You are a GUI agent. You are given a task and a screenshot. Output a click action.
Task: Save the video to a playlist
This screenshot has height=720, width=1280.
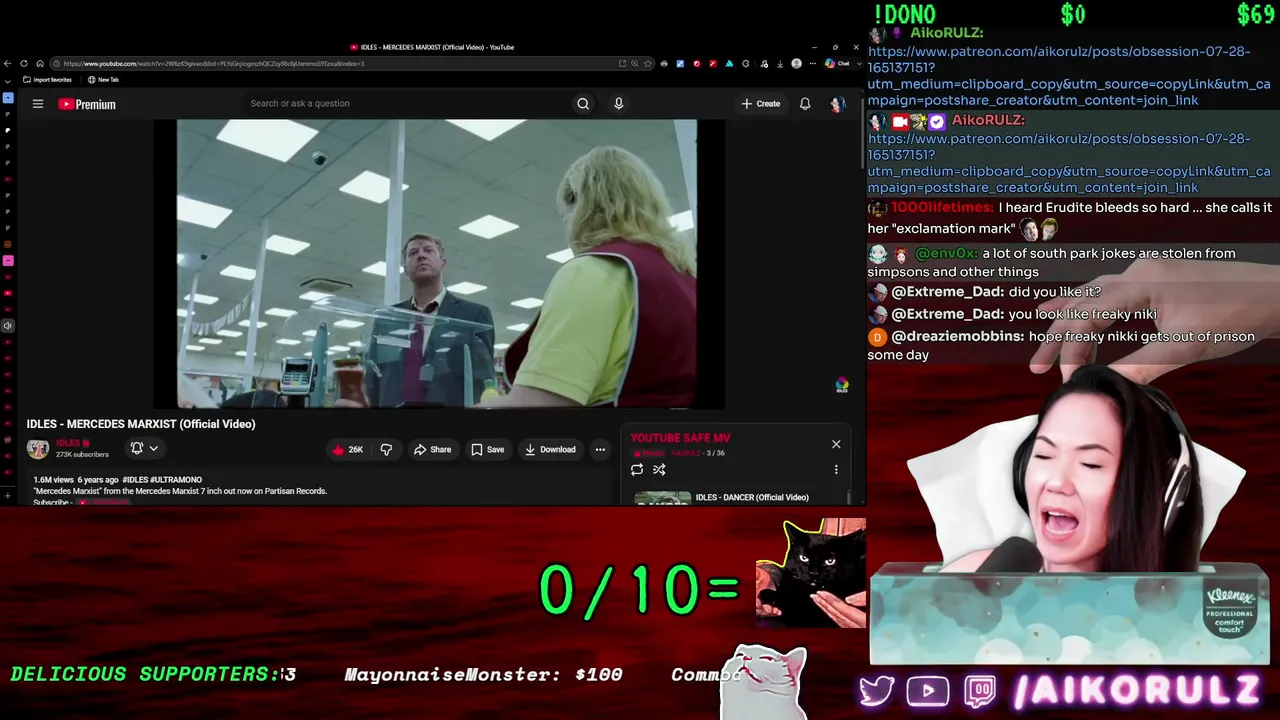tap(488, 450)
